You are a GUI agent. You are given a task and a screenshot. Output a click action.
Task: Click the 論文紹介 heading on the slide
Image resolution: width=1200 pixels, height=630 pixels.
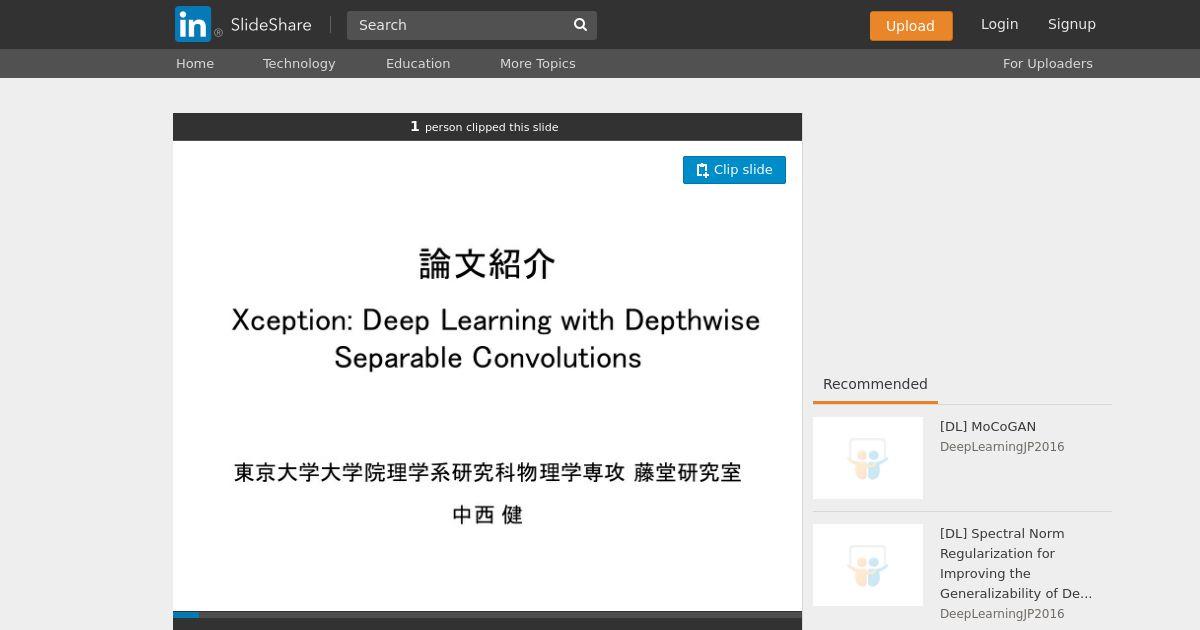487,264
